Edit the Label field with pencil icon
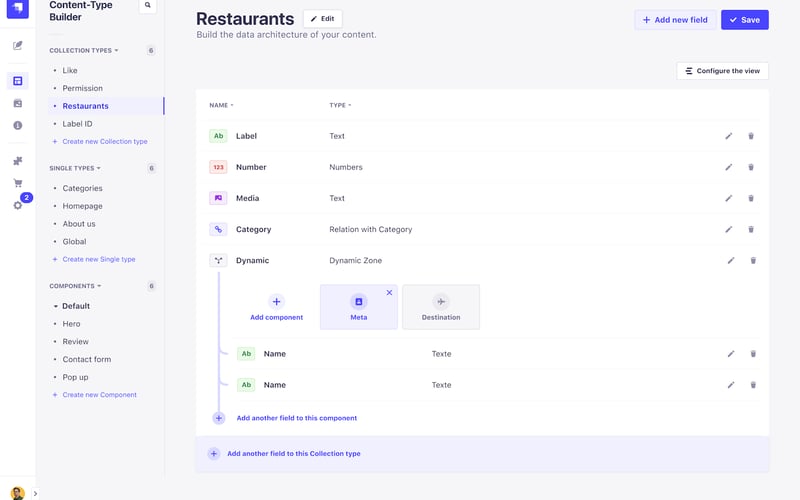 click(x=729, y=136)
